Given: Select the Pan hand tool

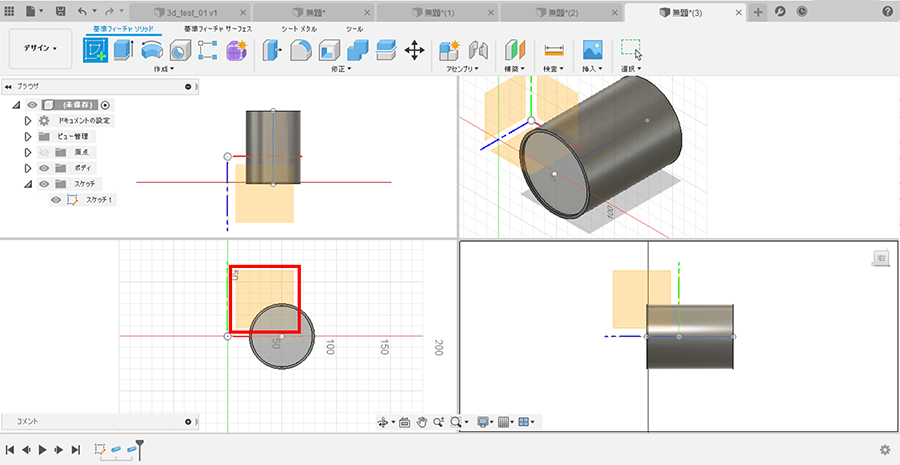Looking at the screenshot, I should pyautogui.click(x=422, y=422).
